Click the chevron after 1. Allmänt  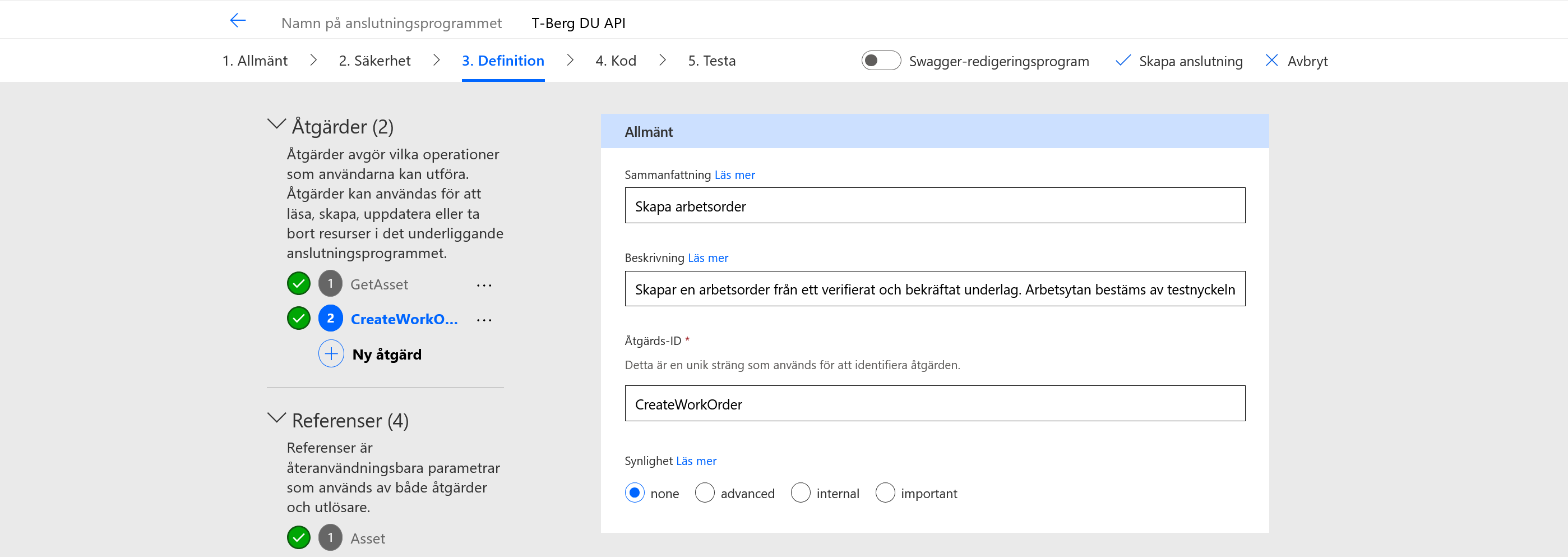[x=313, y=60]
